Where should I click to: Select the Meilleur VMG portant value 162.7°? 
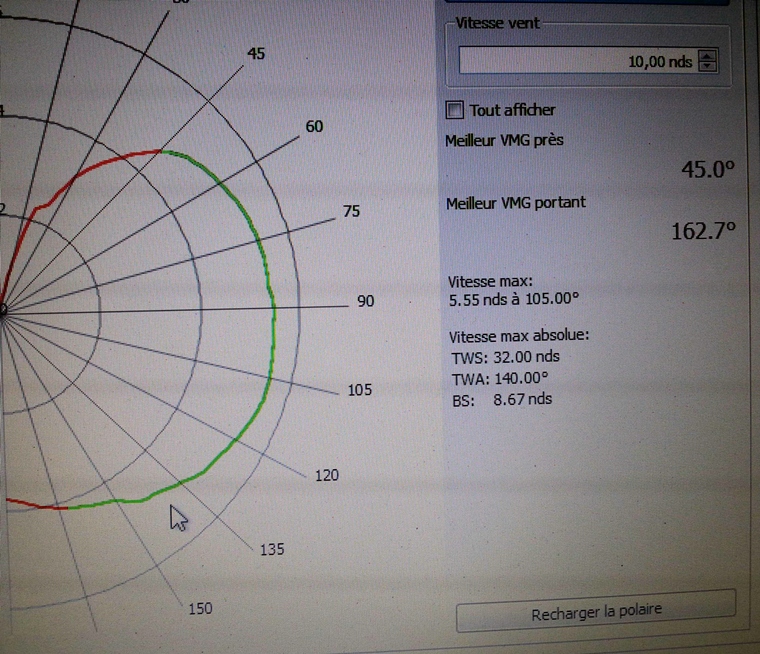(x=703, y=231)
